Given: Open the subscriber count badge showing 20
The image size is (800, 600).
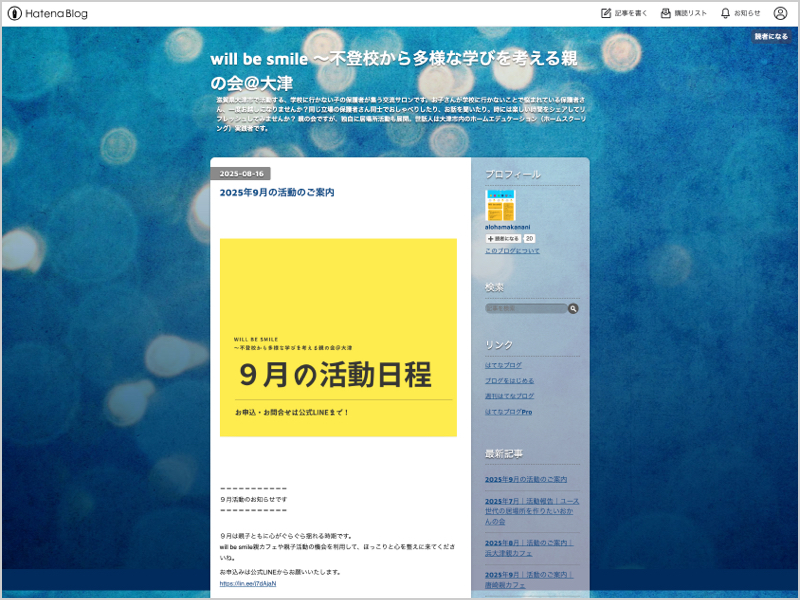Looking at the screenshot, I should [x=529, y=238].
